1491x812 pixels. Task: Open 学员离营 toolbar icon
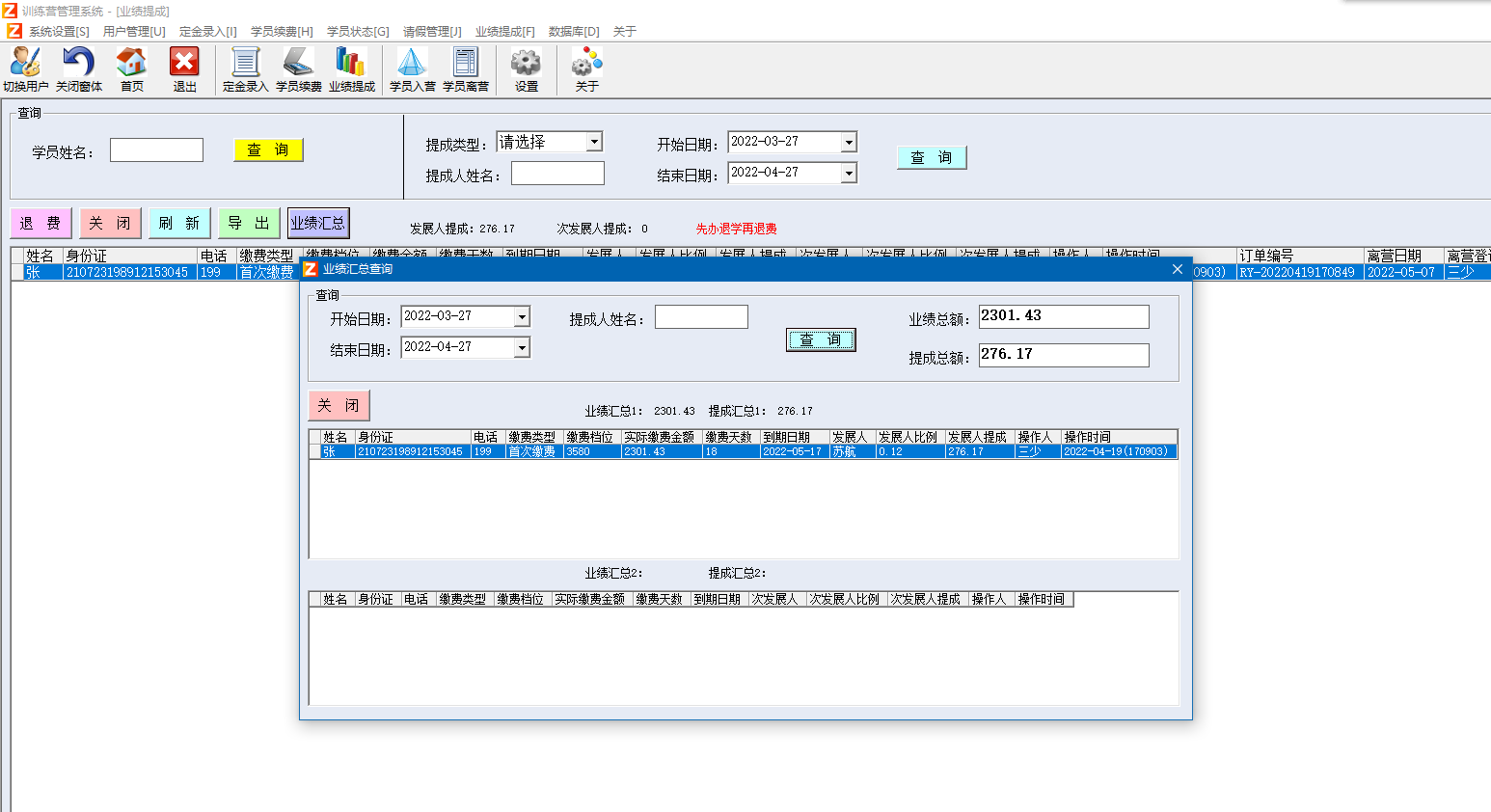466,69
